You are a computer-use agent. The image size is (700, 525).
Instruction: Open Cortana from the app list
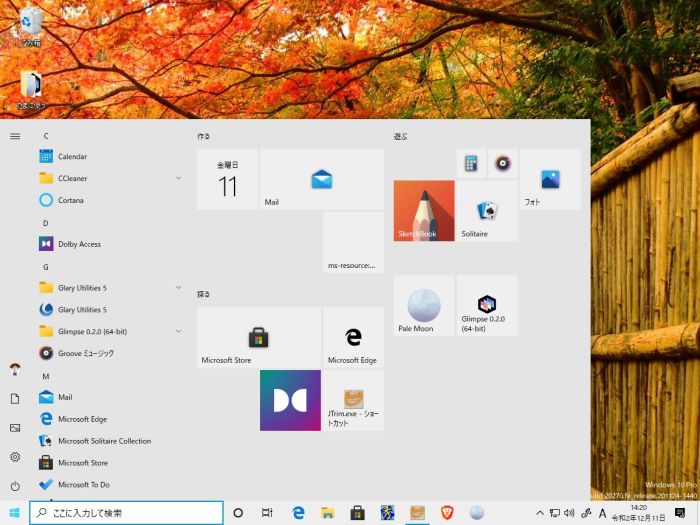click(x=70, y=200)
